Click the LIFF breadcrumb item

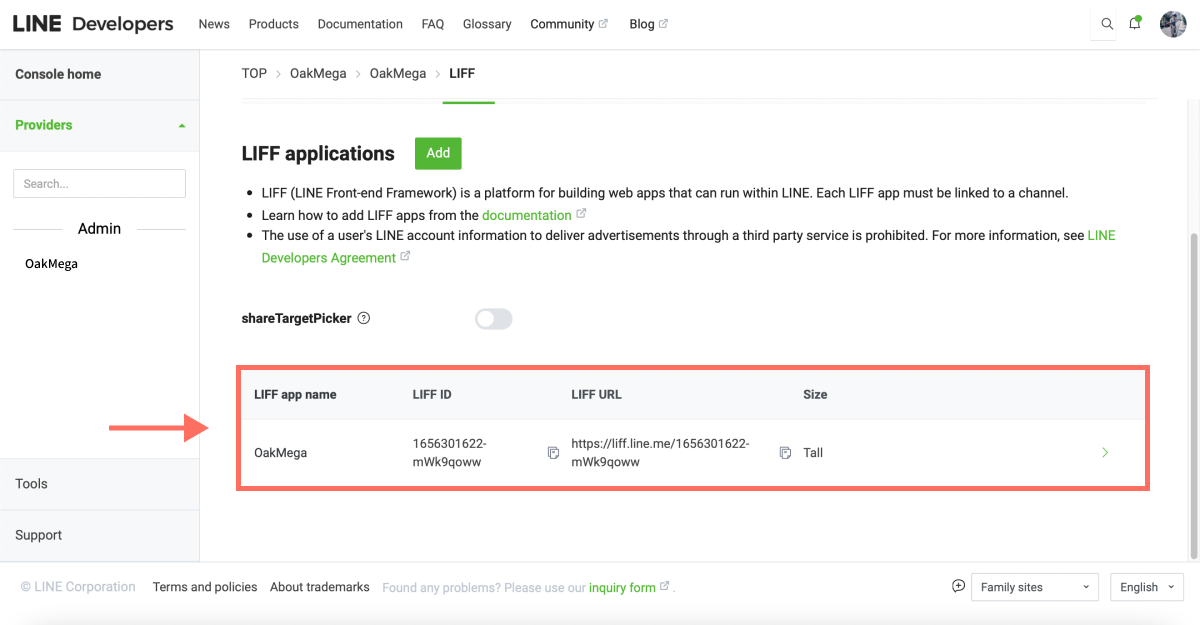(x=462, y=73)
